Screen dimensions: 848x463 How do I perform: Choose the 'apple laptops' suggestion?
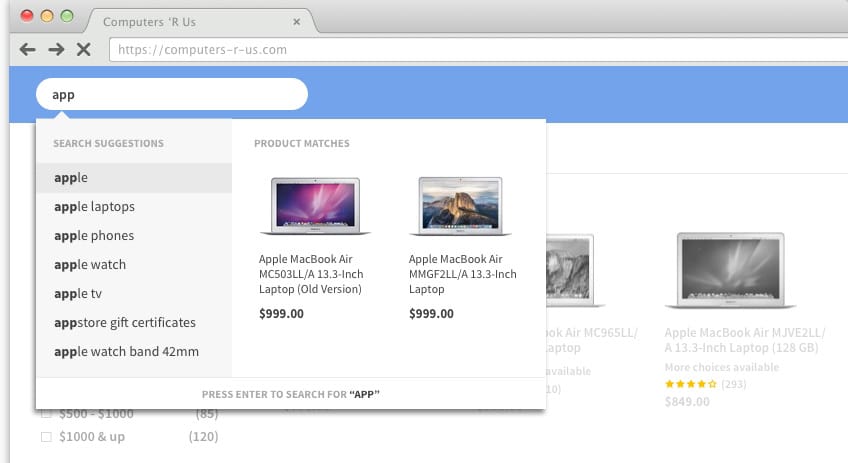point(134,207)
